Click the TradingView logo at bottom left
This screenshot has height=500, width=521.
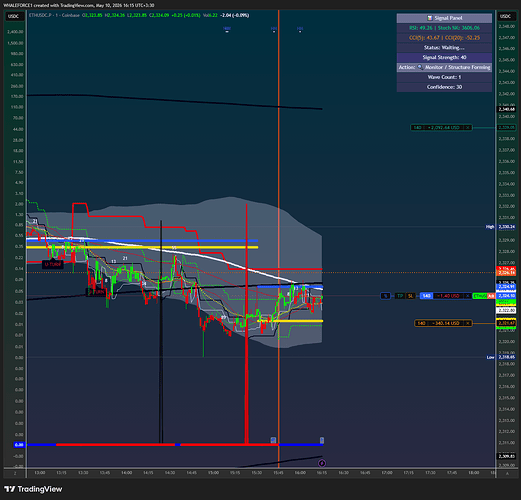[33, 489]
